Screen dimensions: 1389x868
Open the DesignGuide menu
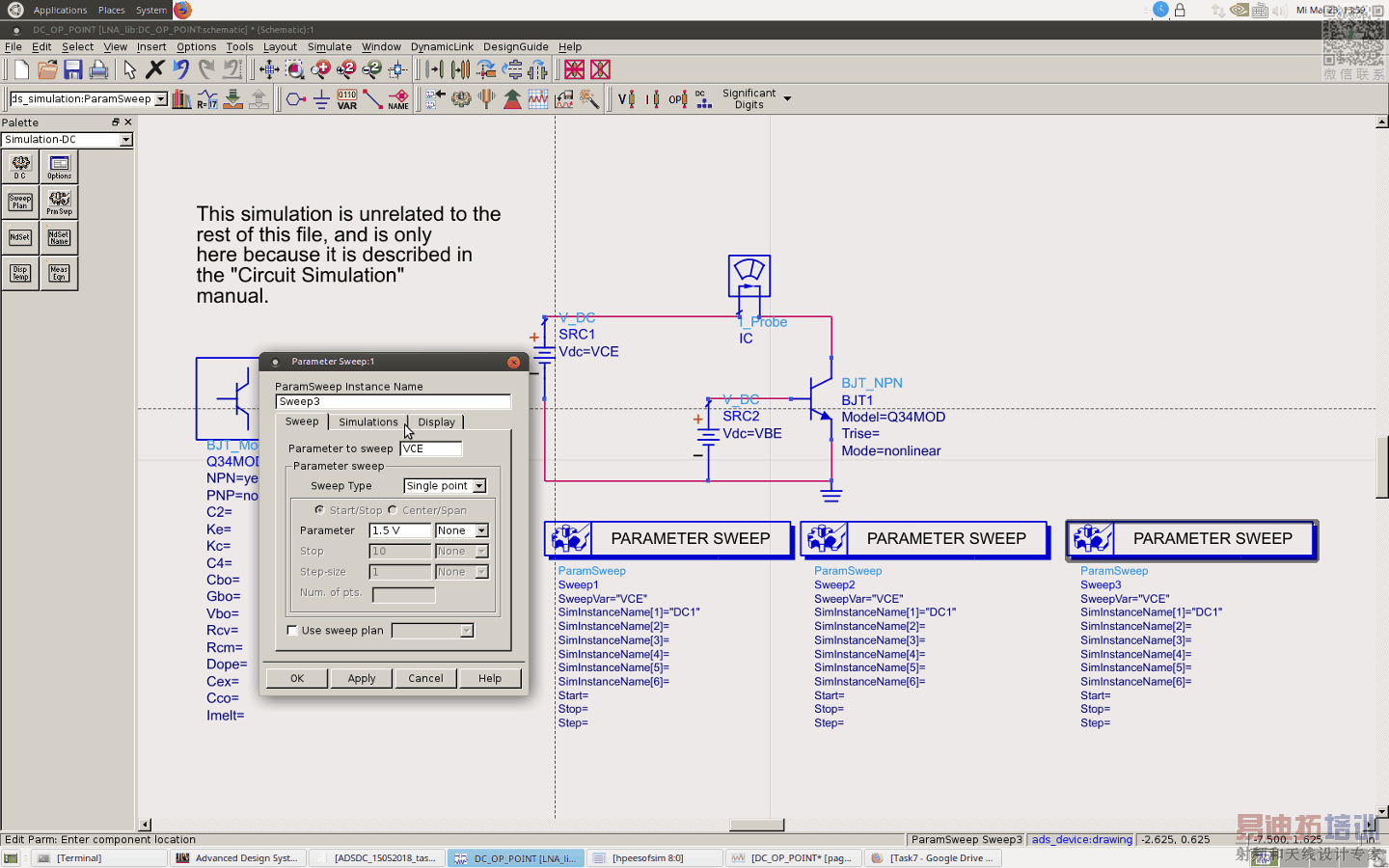[x=515, y=46]
